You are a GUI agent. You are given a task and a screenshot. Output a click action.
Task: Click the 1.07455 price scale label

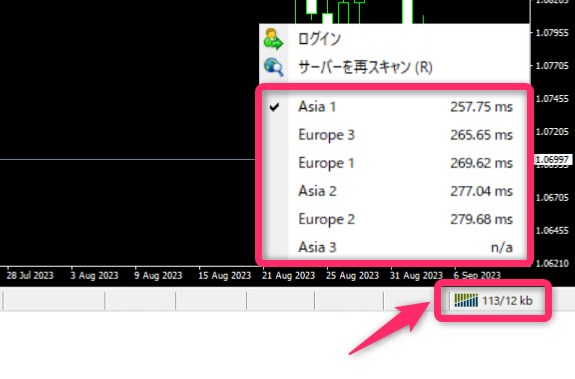[552, 99]
